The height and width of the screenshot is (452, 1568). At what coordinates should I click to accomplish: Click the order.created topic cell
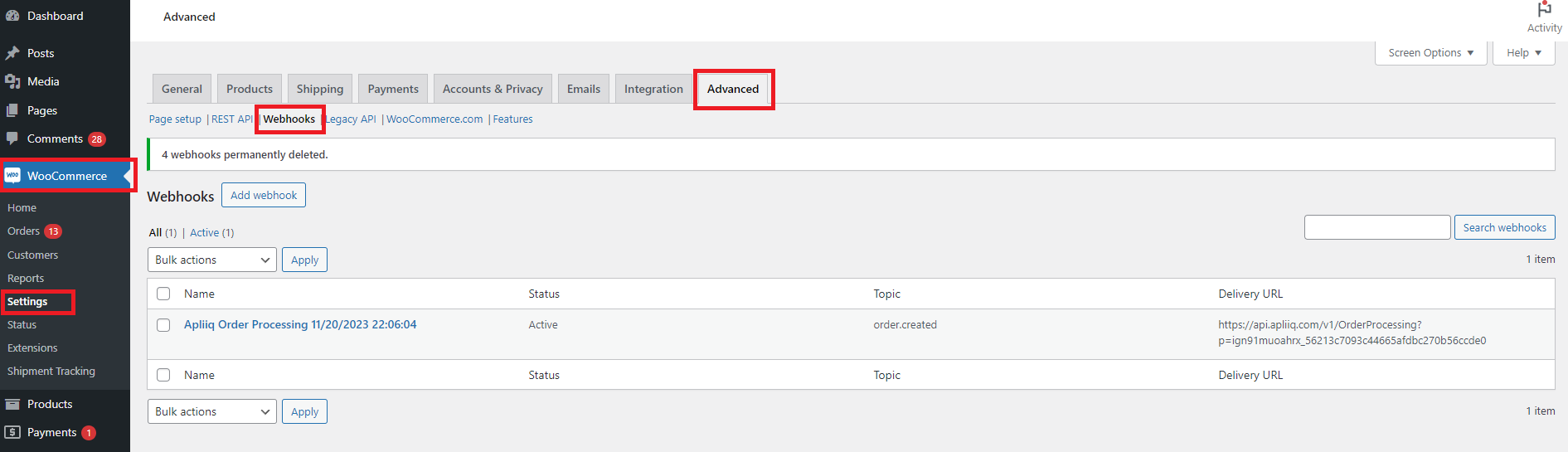(x=905, y=325)
